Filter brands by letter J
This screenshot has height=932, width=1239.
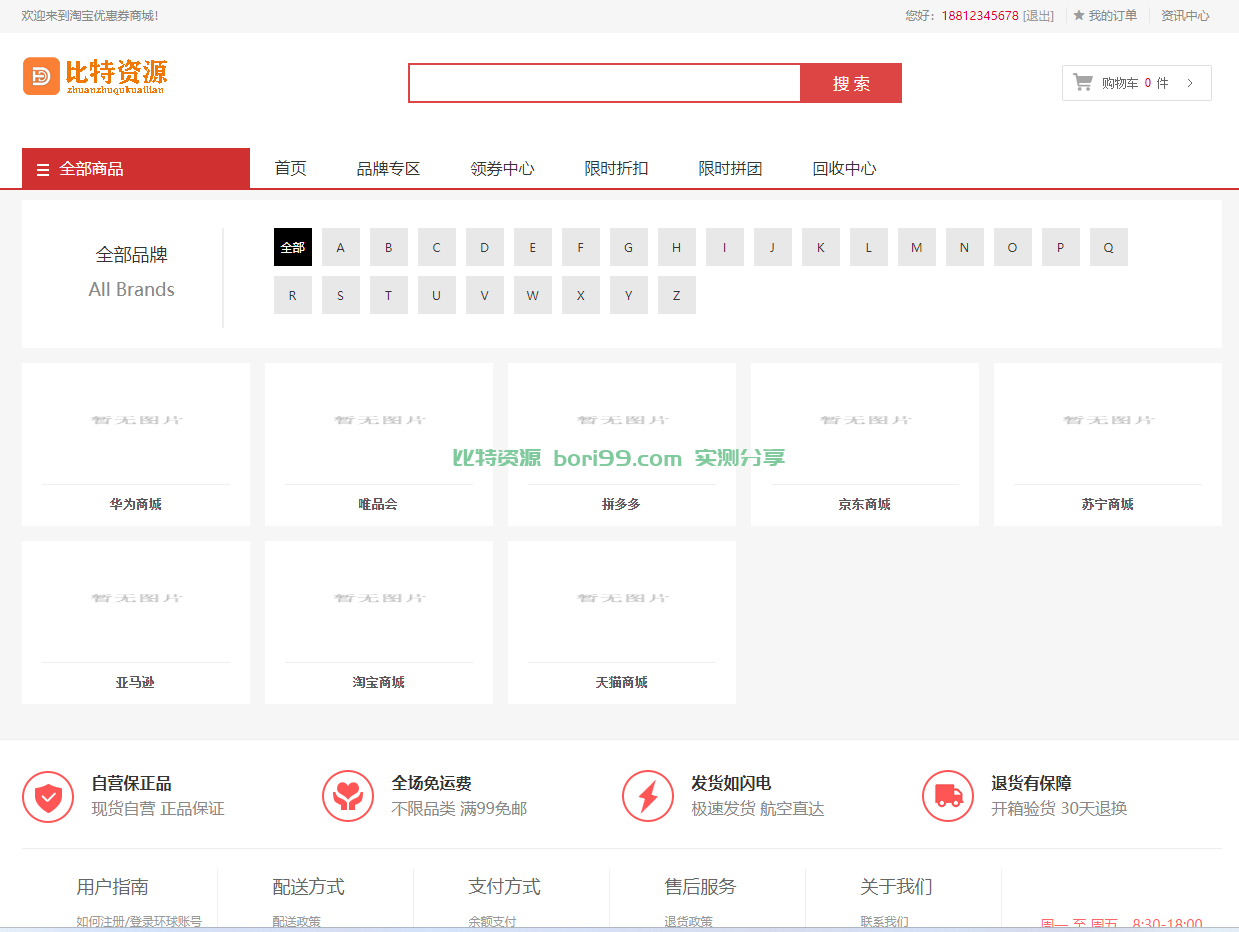point(773,247)
